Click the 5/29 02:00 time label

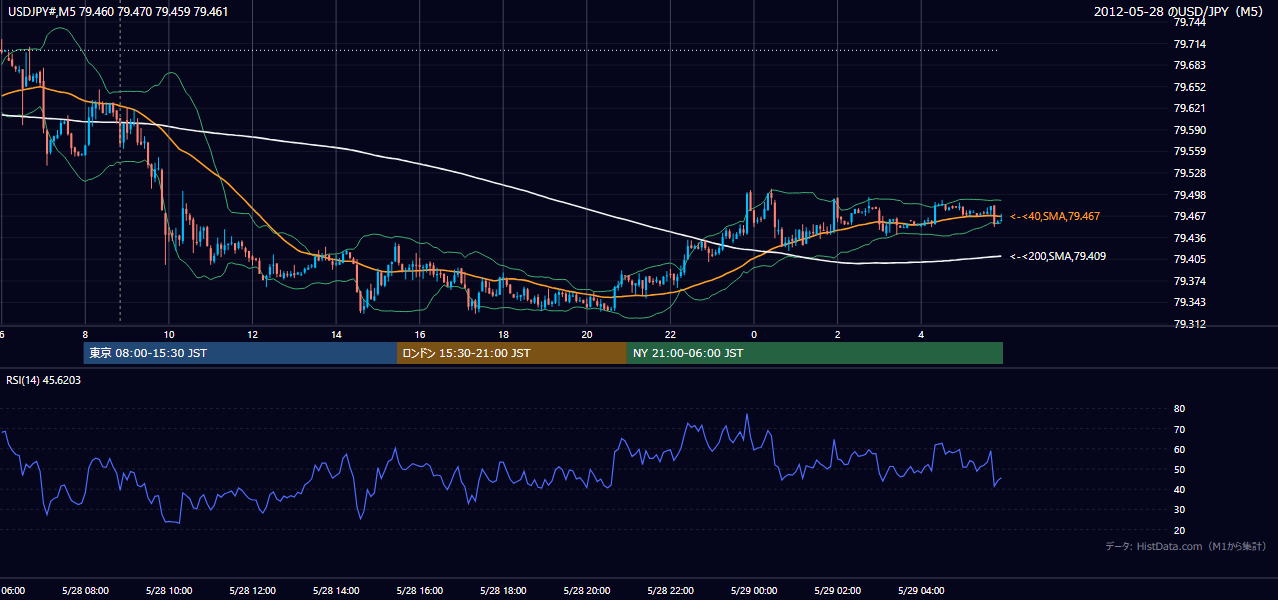836,590
